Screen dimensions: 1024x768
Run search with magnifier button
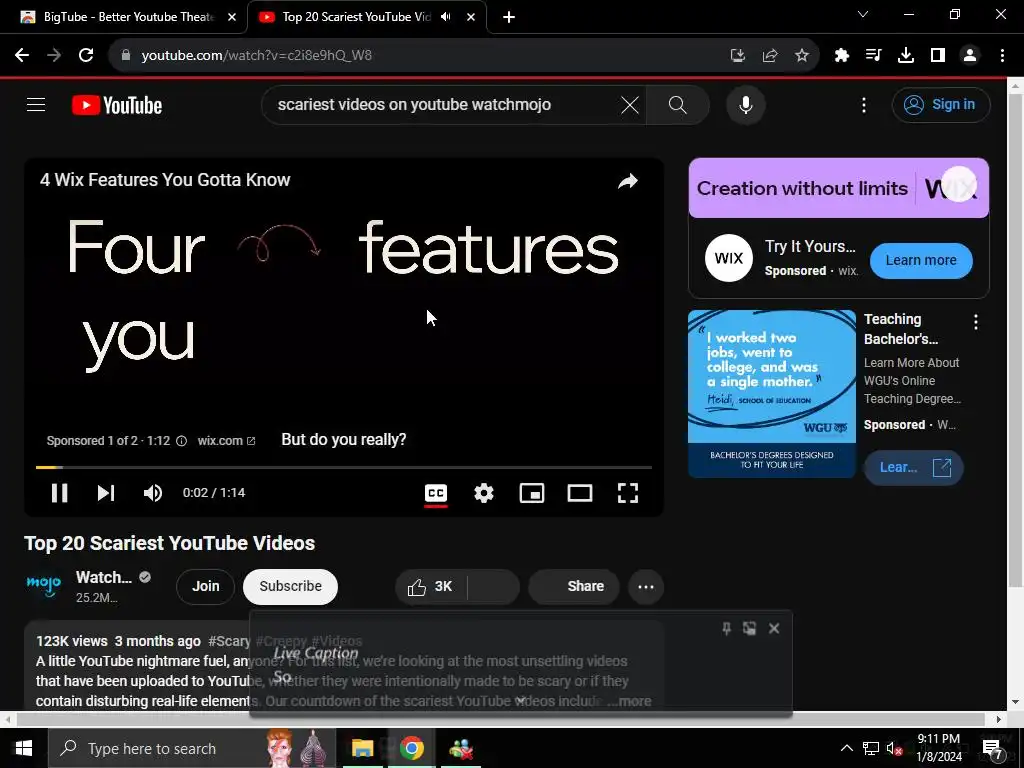click(x=678, y=105)
